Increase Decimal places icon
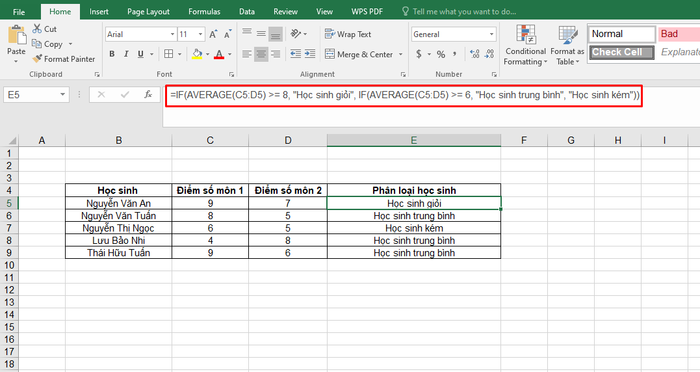 pyautogui.click(x=475, y=54)
